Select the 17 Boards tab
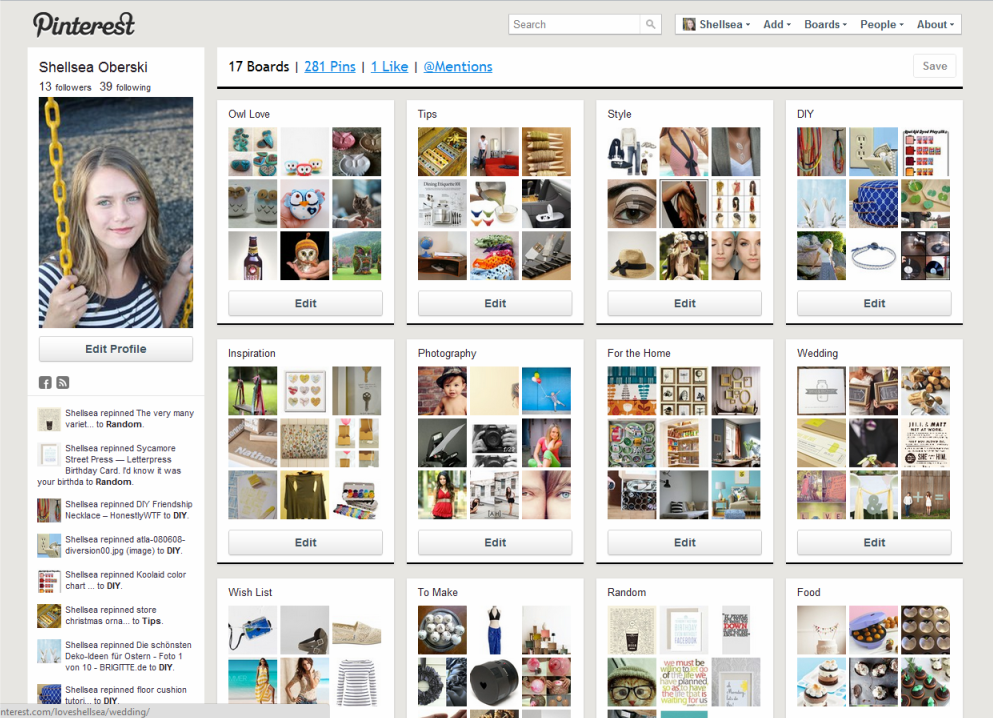 258,66
